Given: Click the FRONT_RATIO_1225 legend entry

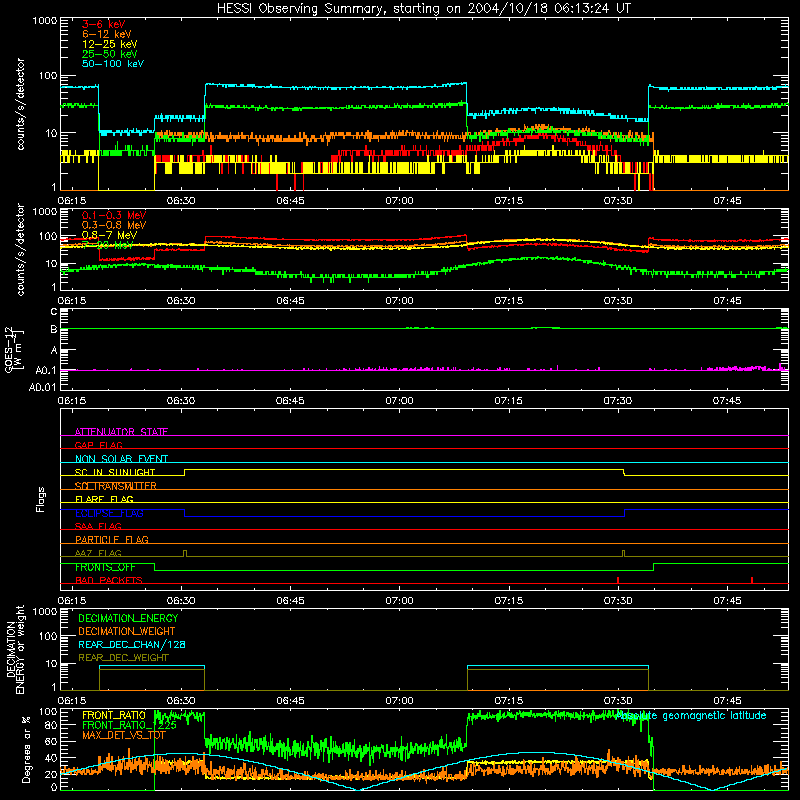Looking at the screenshot, I should [129, 725].
